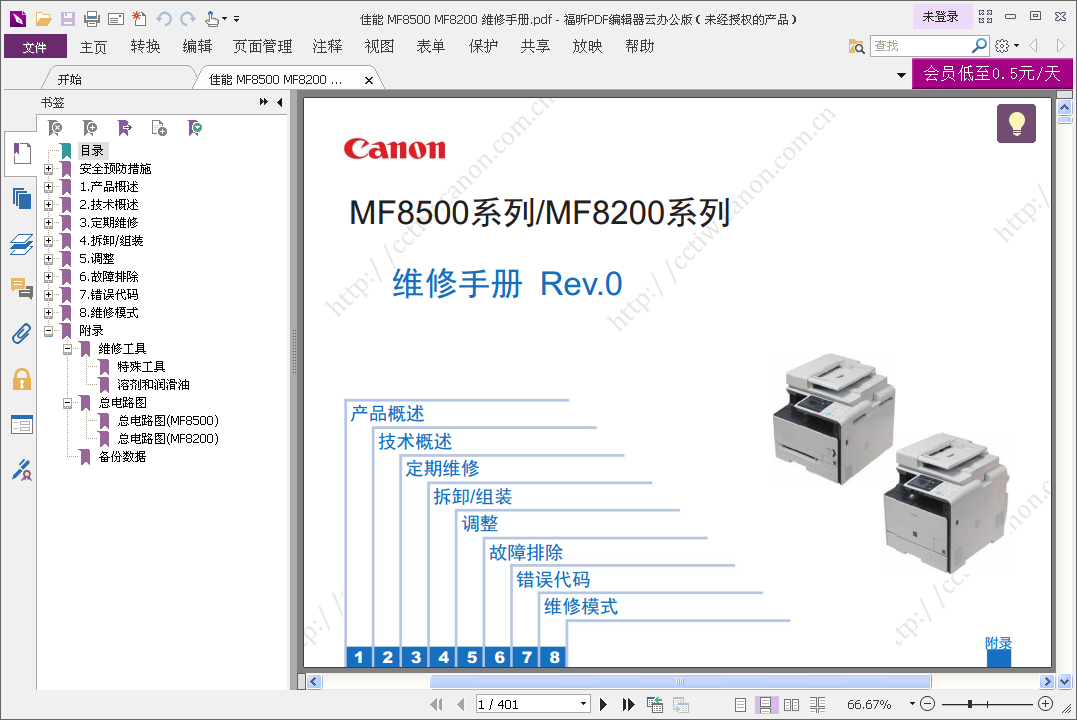Close the 佳能 MF8500 document tab
The width and height of the screenshot is (1077, 720).
[369, 80]
